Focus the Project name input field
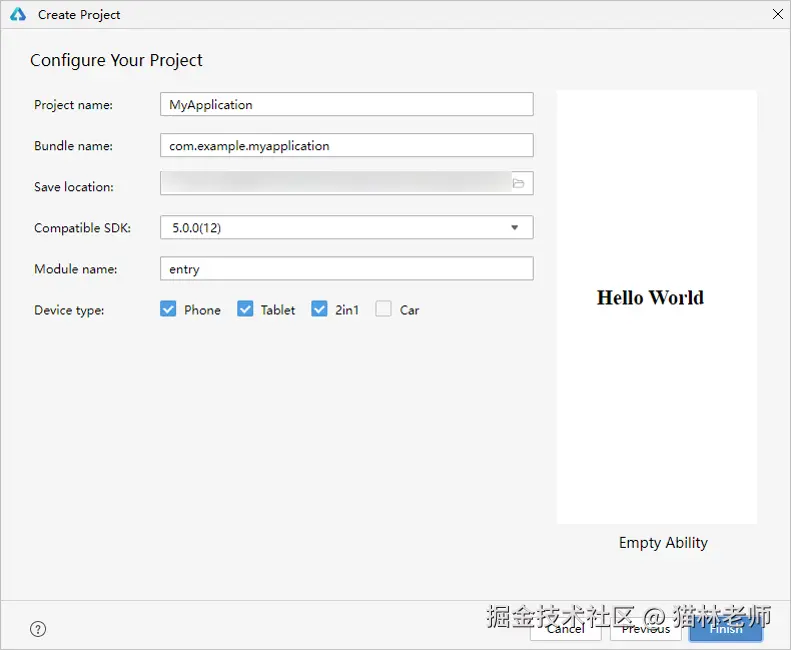Image resolution: width=791 pixels, height=650 pixels. [x=347, y=104]
